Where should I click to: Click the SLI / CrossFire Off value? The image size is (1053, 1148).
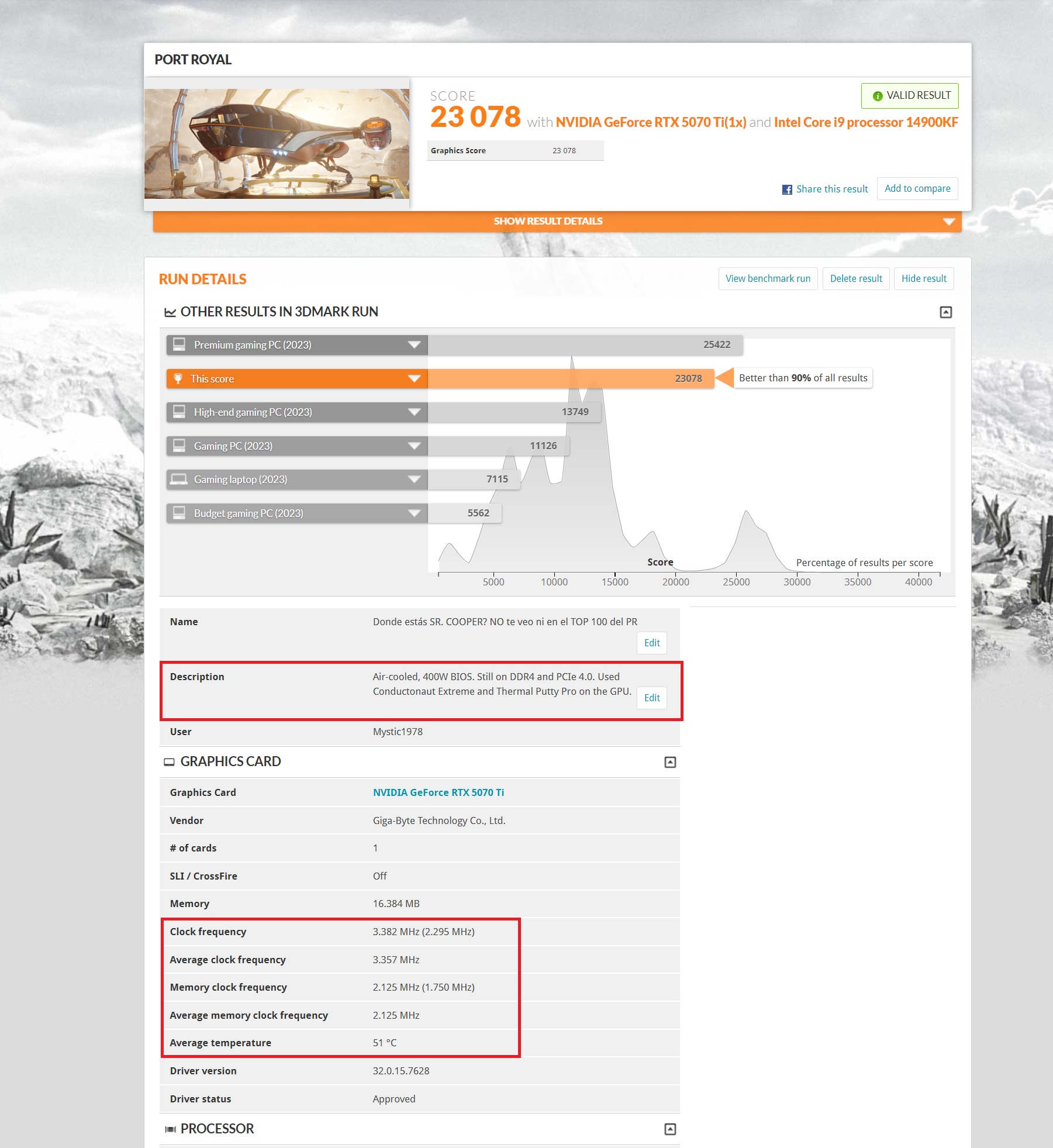(x=380, y=877)
